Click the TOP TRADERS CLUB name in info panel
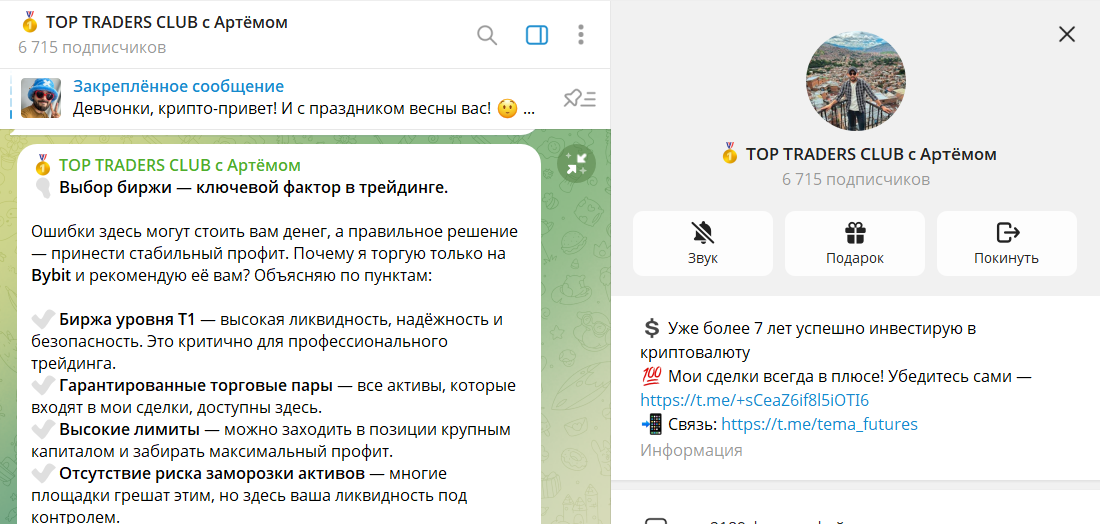Image resolution: width=1100 pixels, height=524 pixels. [870, 154]
